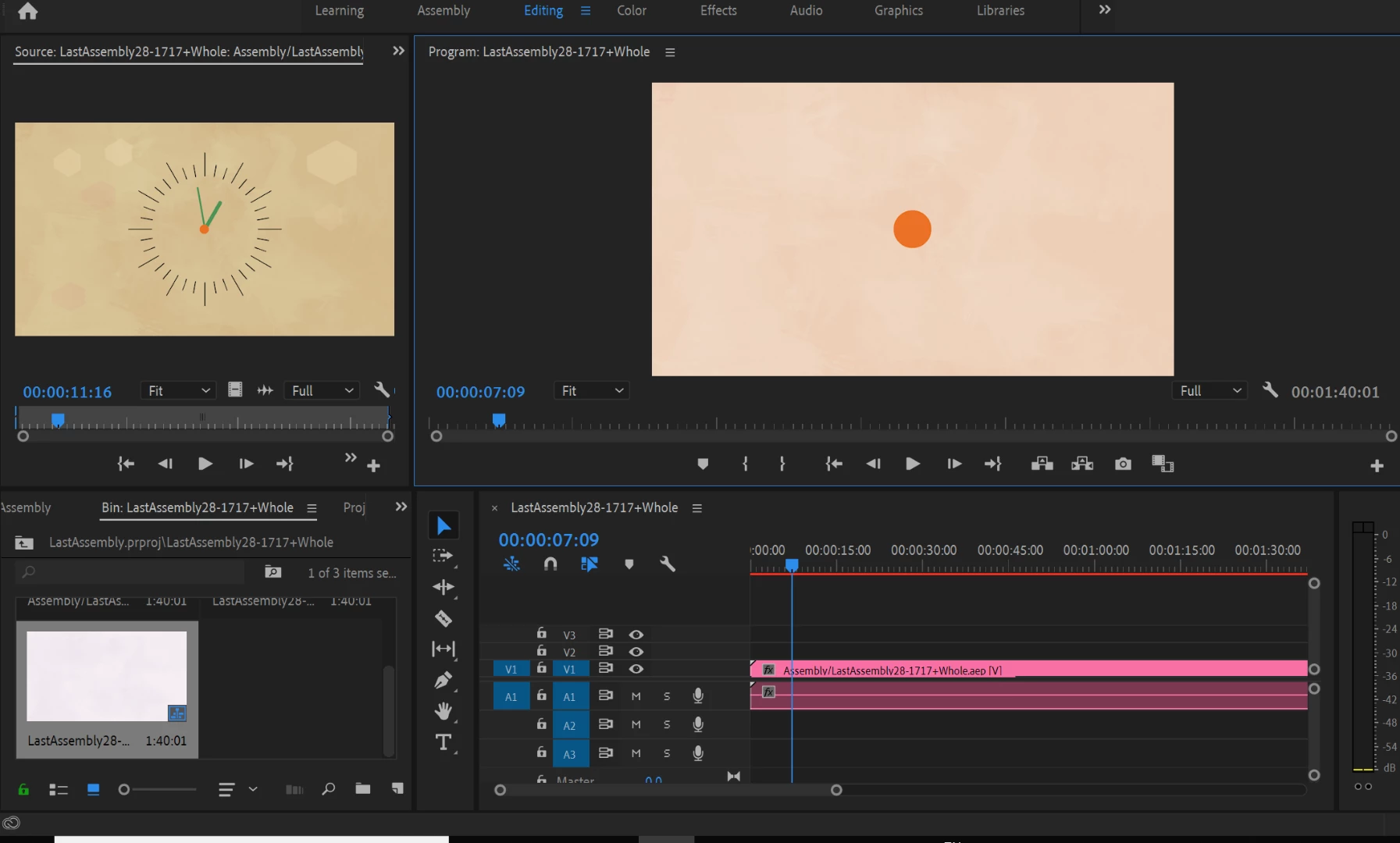Click Export Frame camera icon

pyautogui.click(x=1123, y=464)
